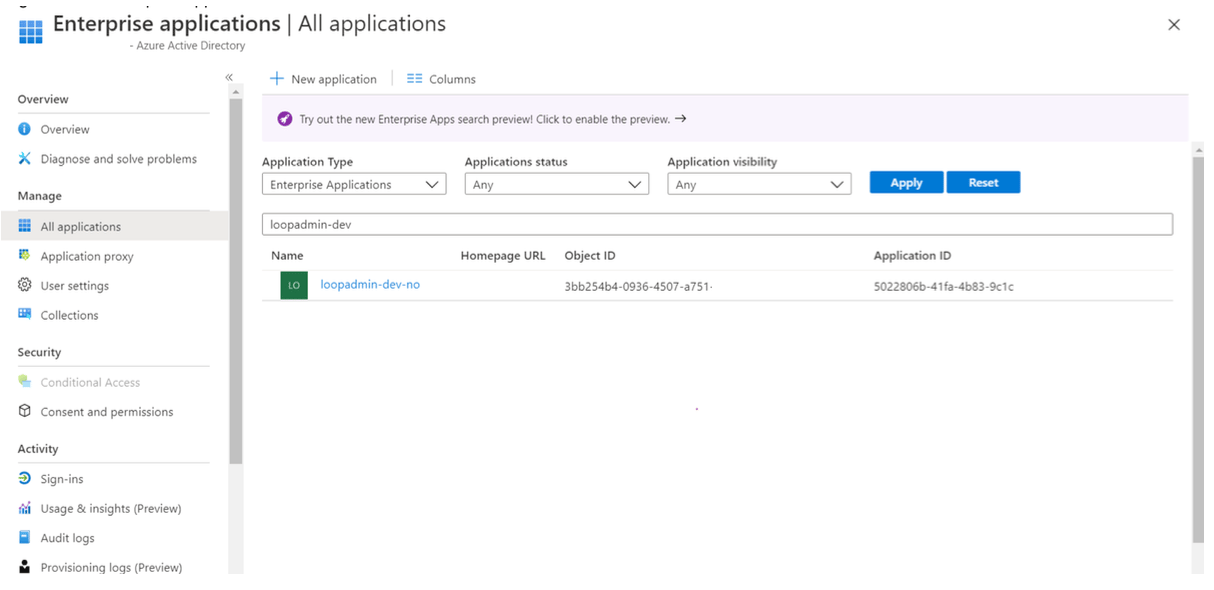
Task: Click Application ID value 5022806b-41fa-4b83-9c1c
Action: pyautogui.click(x=944, y=286)
